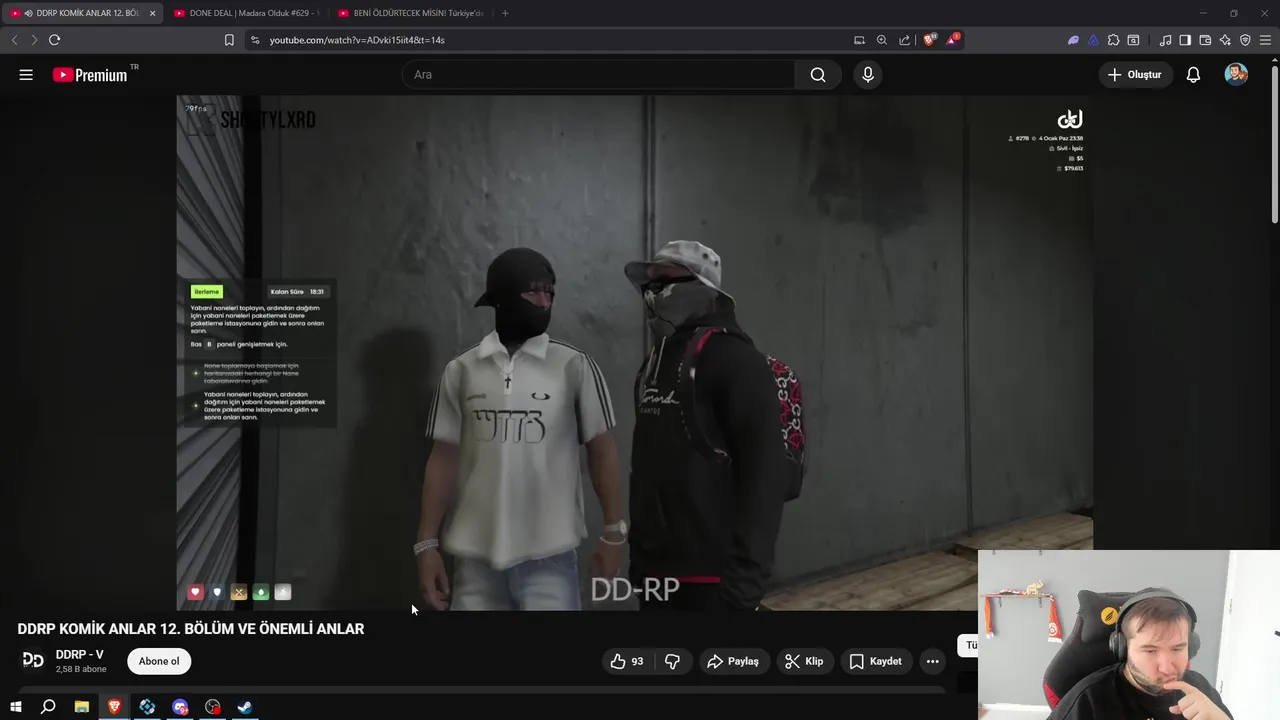Open File Explorer from taskbar
The height and width of the screenshot is (720, 1280).
(x=82, y=707)
